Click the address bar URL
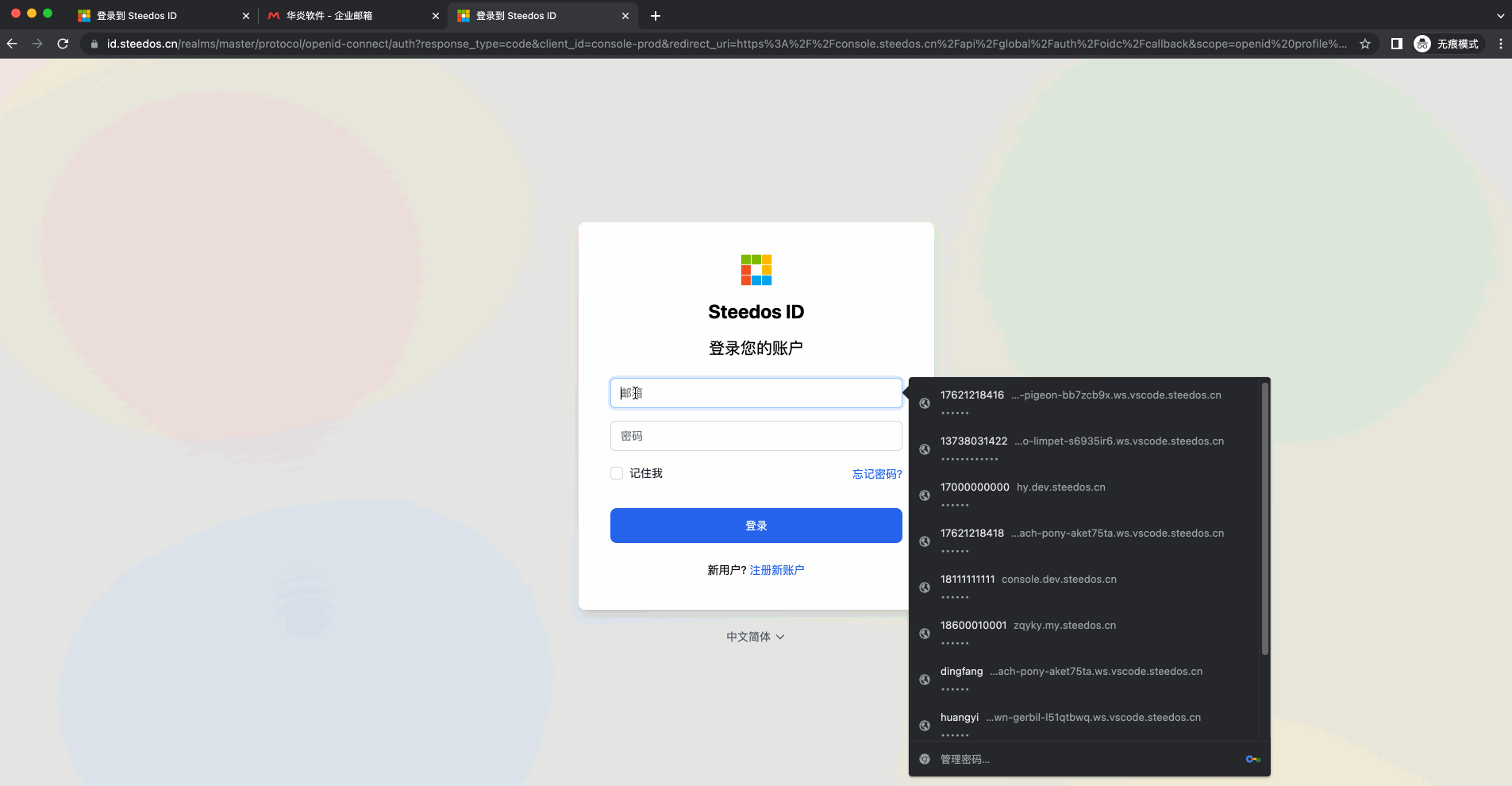 (x=726, y=44)
